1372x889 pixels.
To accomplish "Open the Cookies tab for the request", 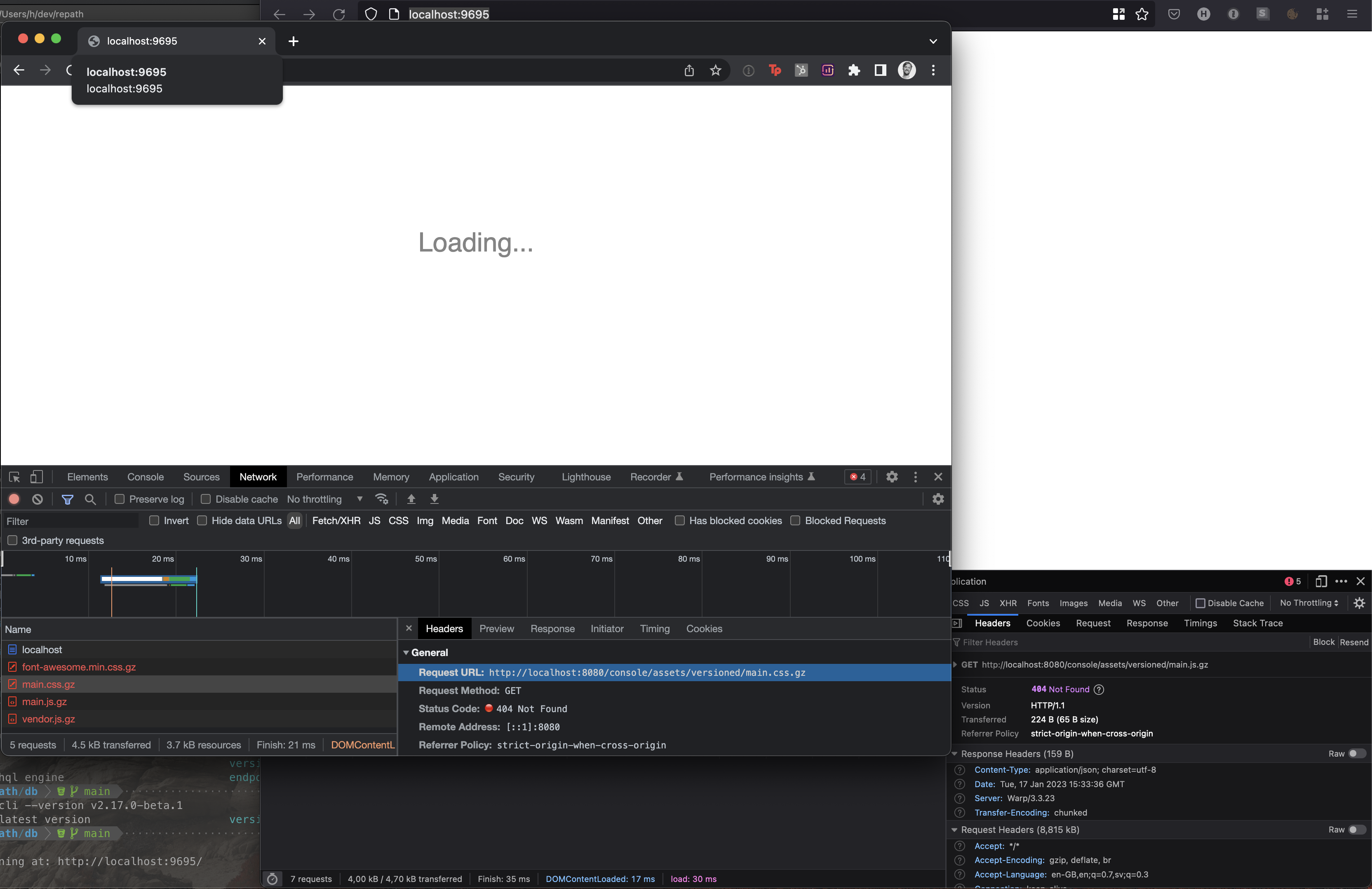I will 705,628.
